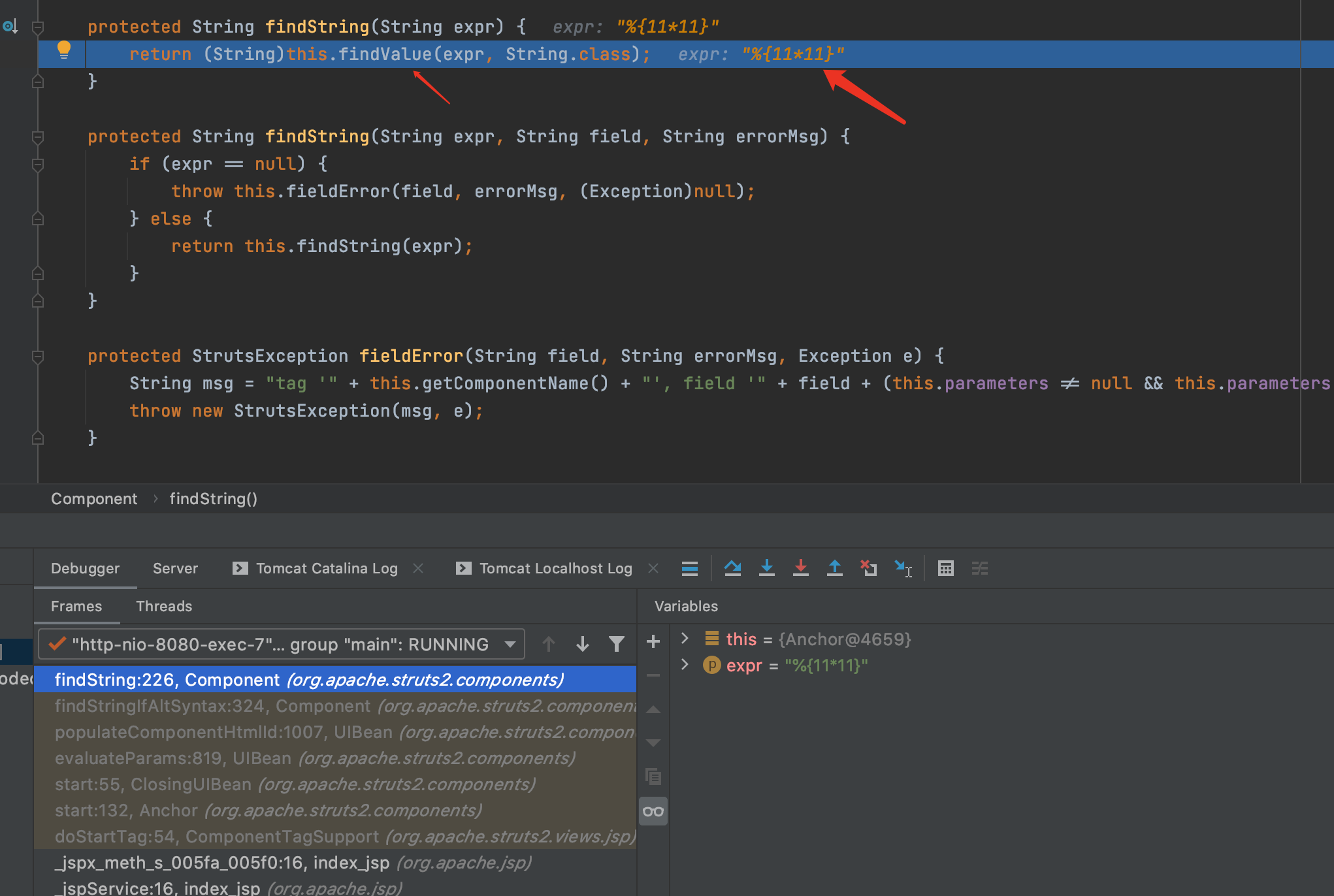Toggle the show watches glasses icon
The height and width of the screenshot is (896, 1334).
[x=653, y=811]
